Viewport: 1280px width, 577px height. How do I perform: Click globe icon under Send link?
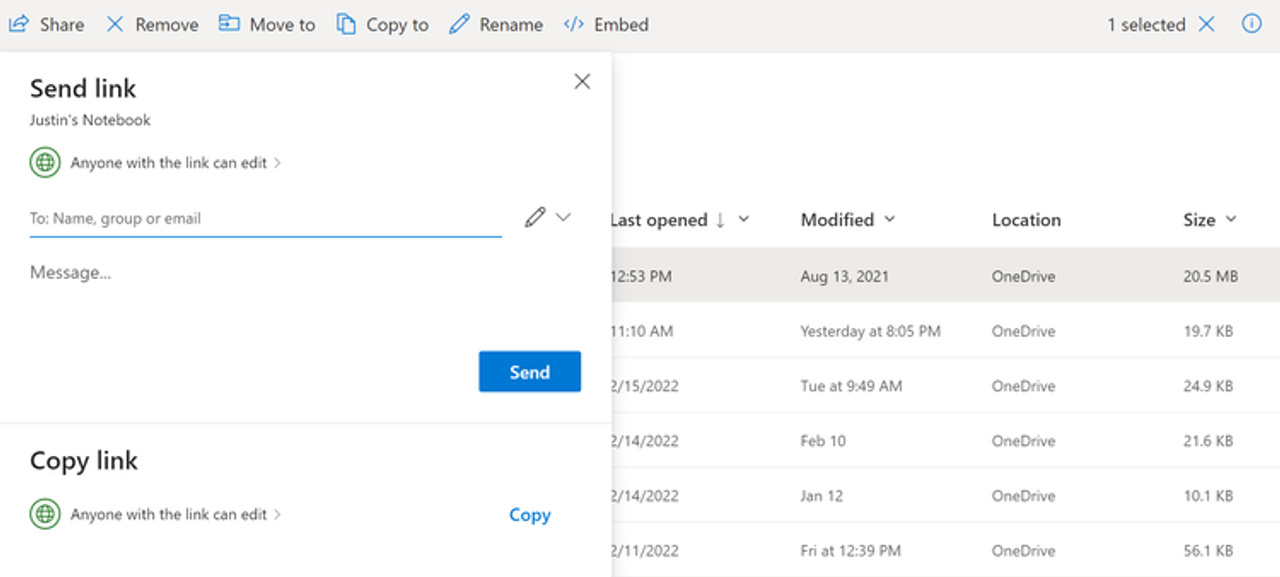[45, 163]
